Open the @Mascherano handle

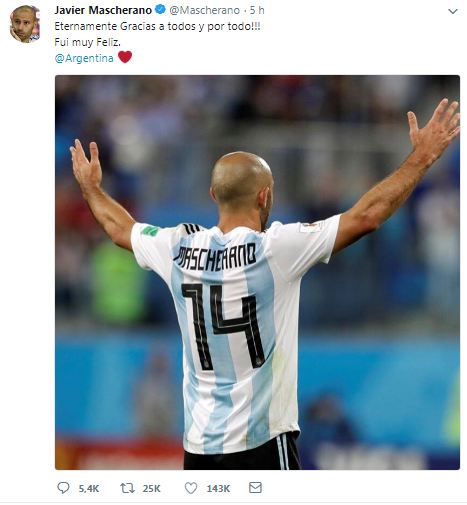(x=204, y=10)
